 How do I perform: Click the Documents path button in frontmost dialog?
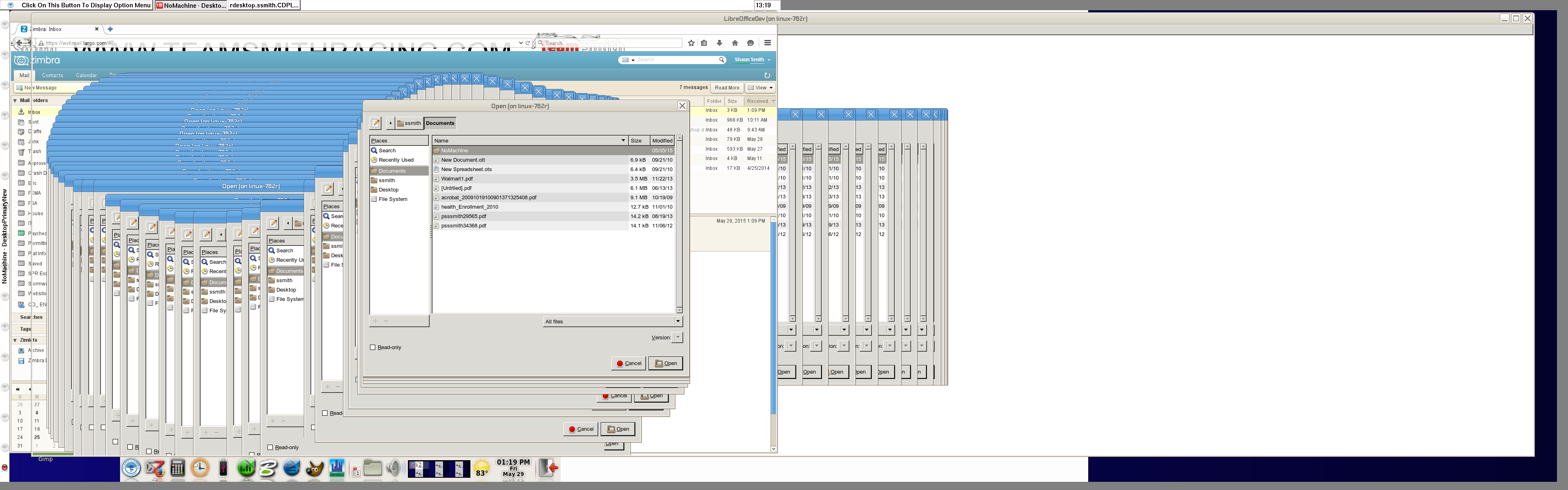coord(440,123)
